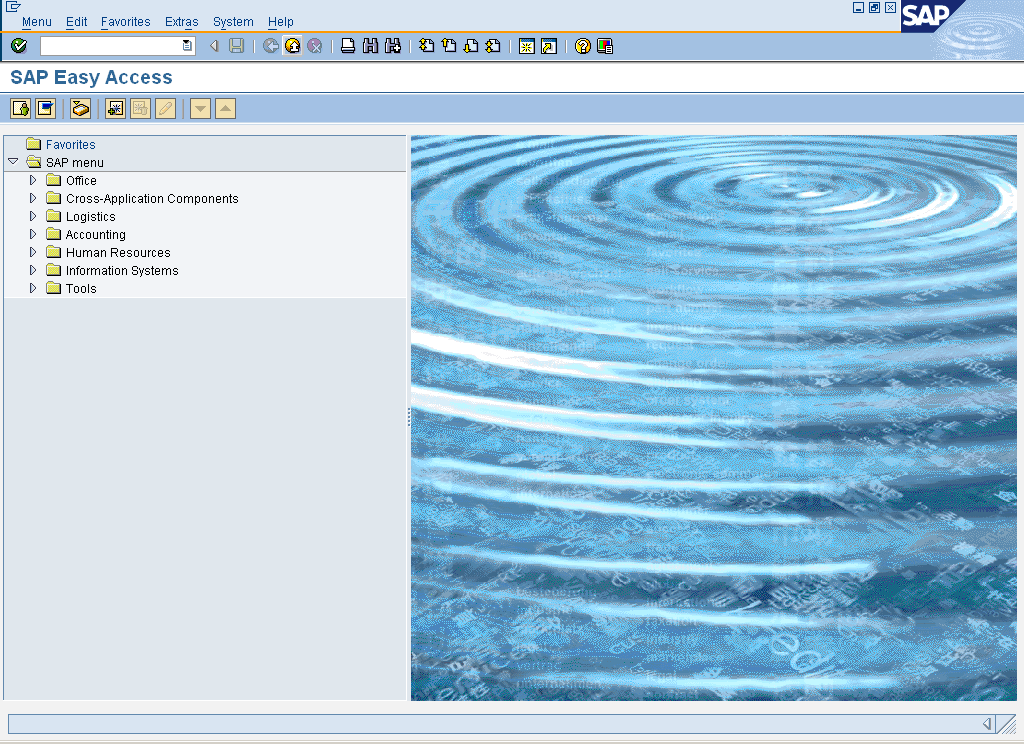Click the Print icon
The image size is (1024, 744).
(348, 46)
